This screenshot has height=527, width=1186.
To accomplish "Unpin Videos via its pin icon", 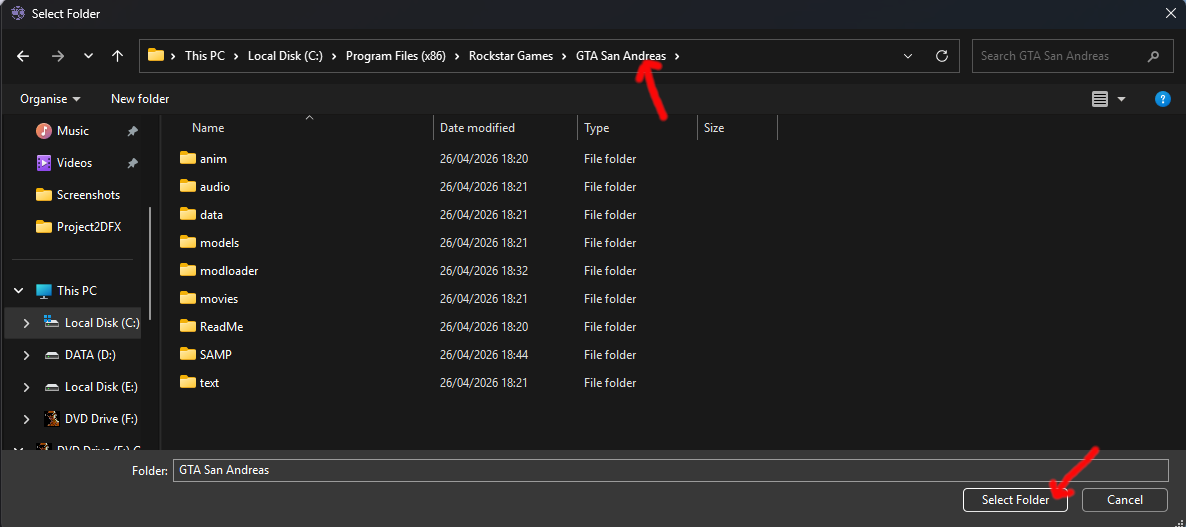I will pyautogui.click(x=132, y=163).
